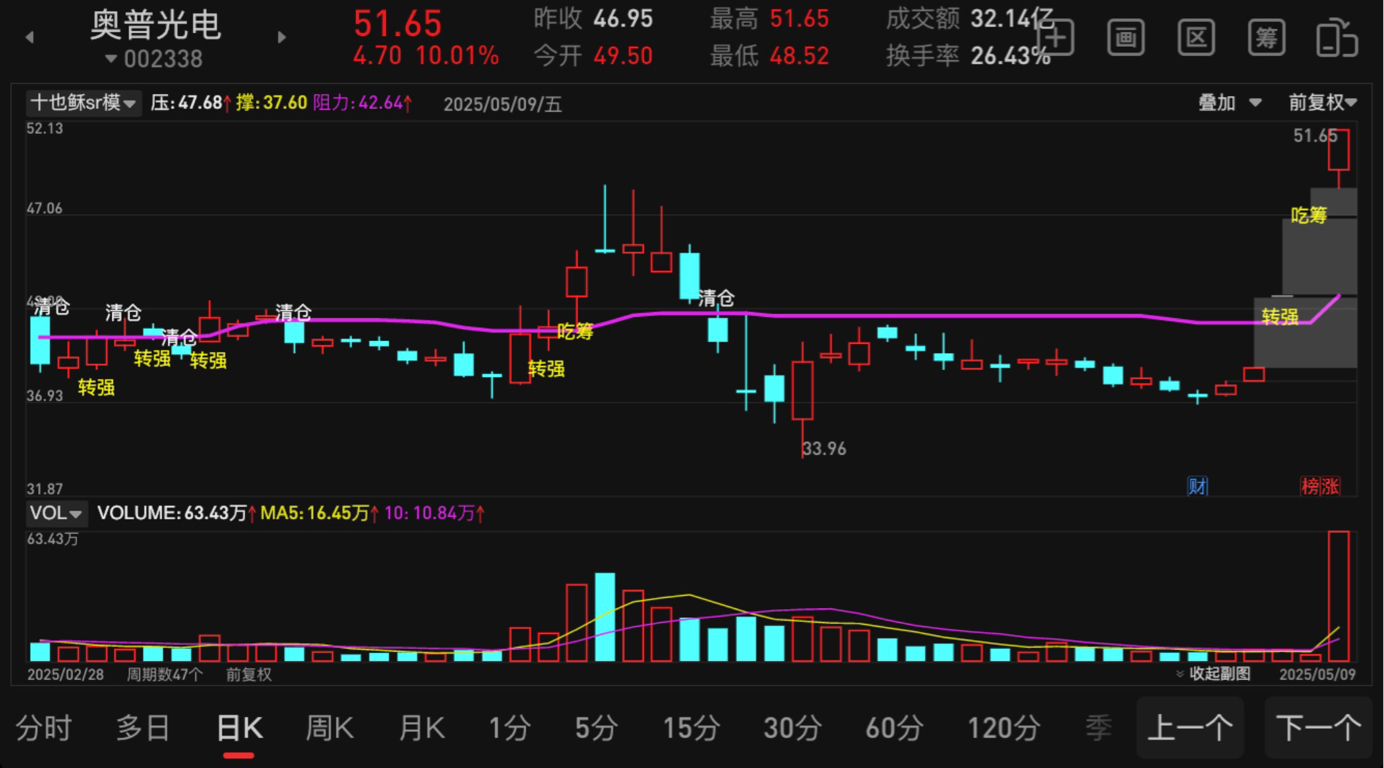Switch to the 多日 tab
Image resolution: width=1384 pixels, height=768 pixels.
[x=143, y=728]
